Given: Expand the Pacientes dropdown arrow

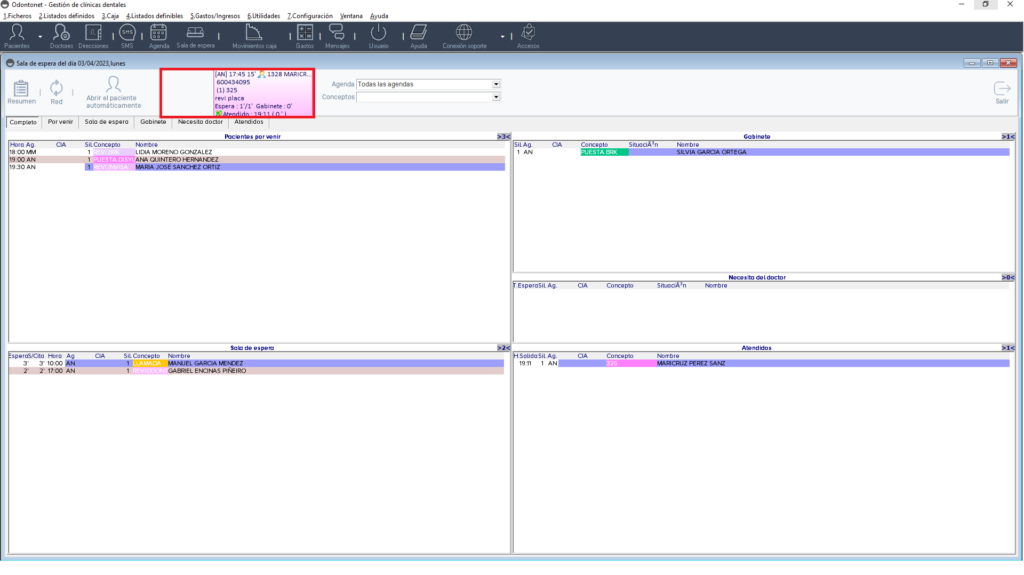Looking at the screenshot, I should (x=40, y=37).
